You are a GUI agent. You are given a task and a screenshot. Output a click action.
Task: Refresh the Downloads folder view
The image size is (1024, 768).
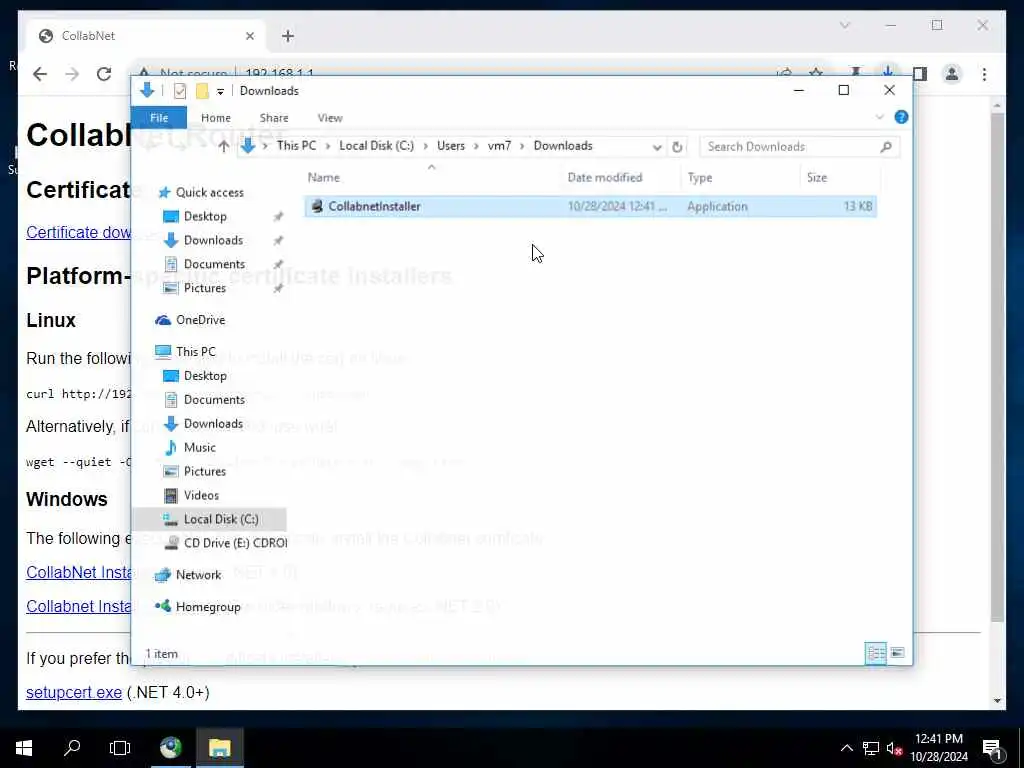click(x=677, y=147)
